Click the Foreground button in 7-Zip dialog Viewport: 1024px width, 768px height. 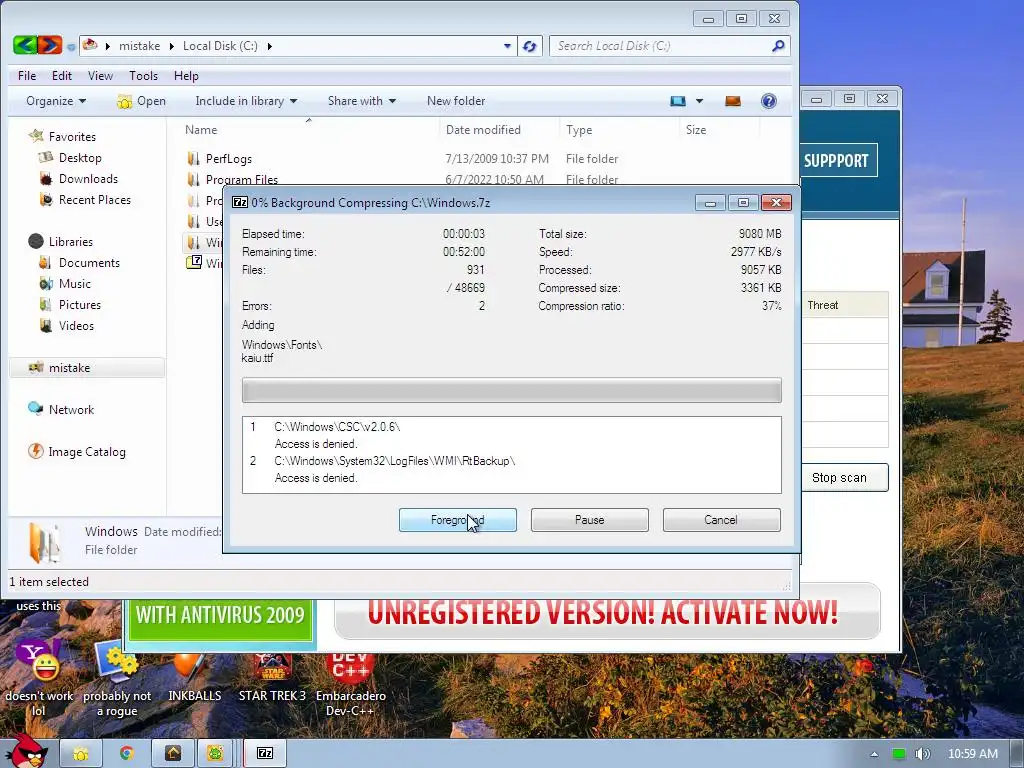(x=458, y=520)
